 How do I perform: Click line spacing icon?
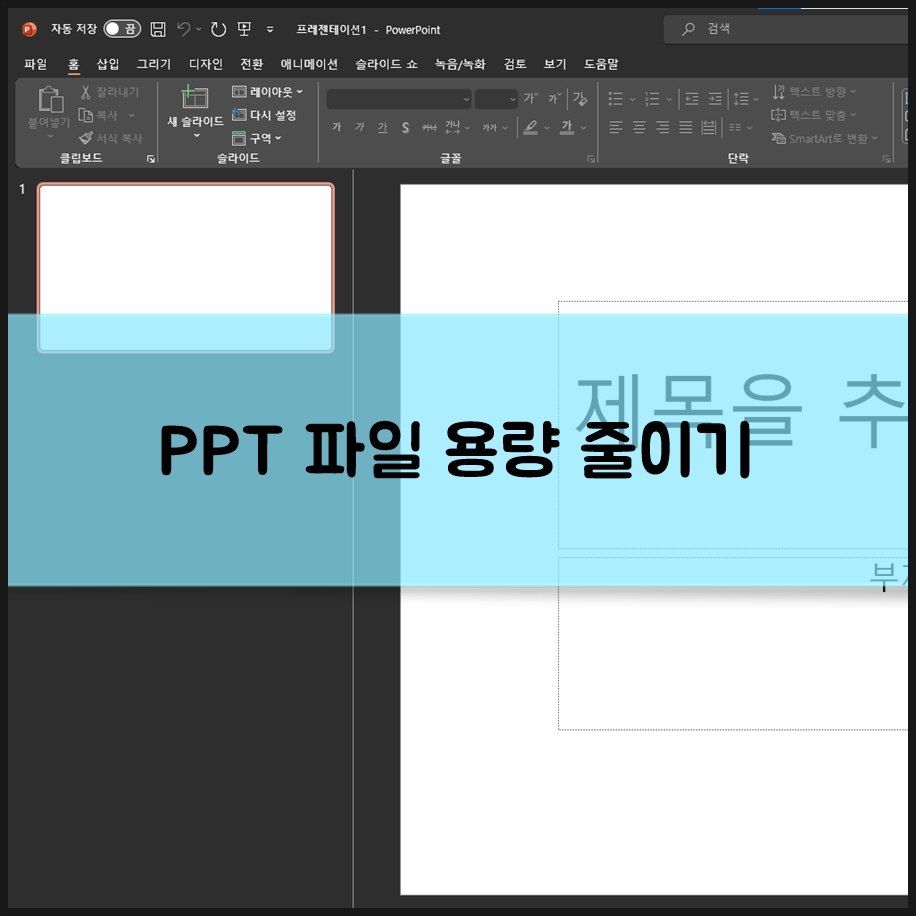click(741, 99)
